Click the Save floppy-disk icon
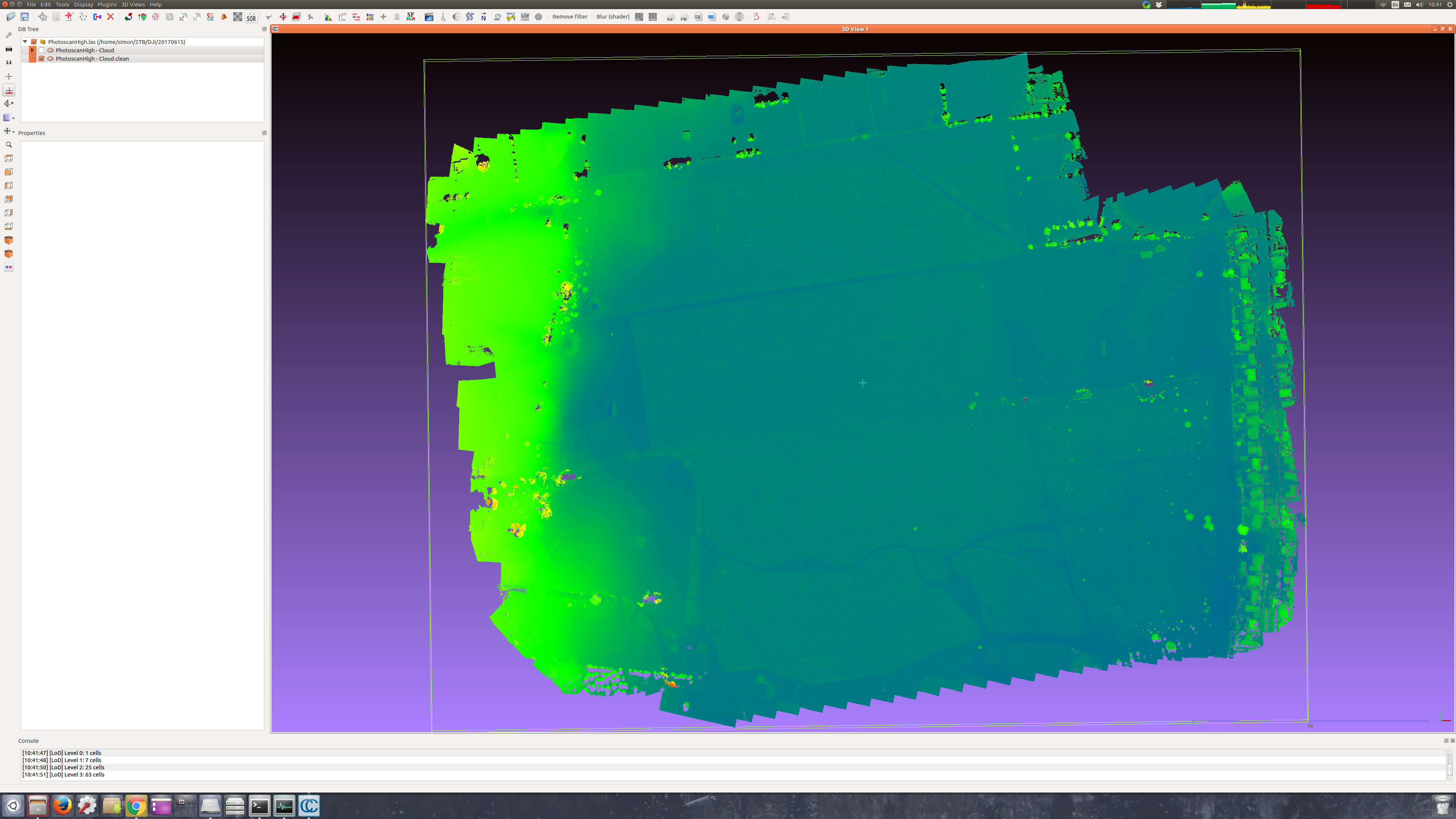 (24, 17)
